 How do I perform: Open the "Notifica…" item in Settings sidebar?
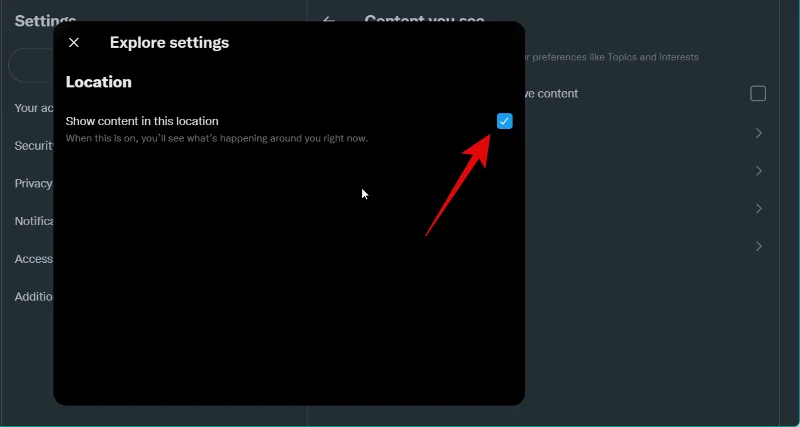(34, 221)
